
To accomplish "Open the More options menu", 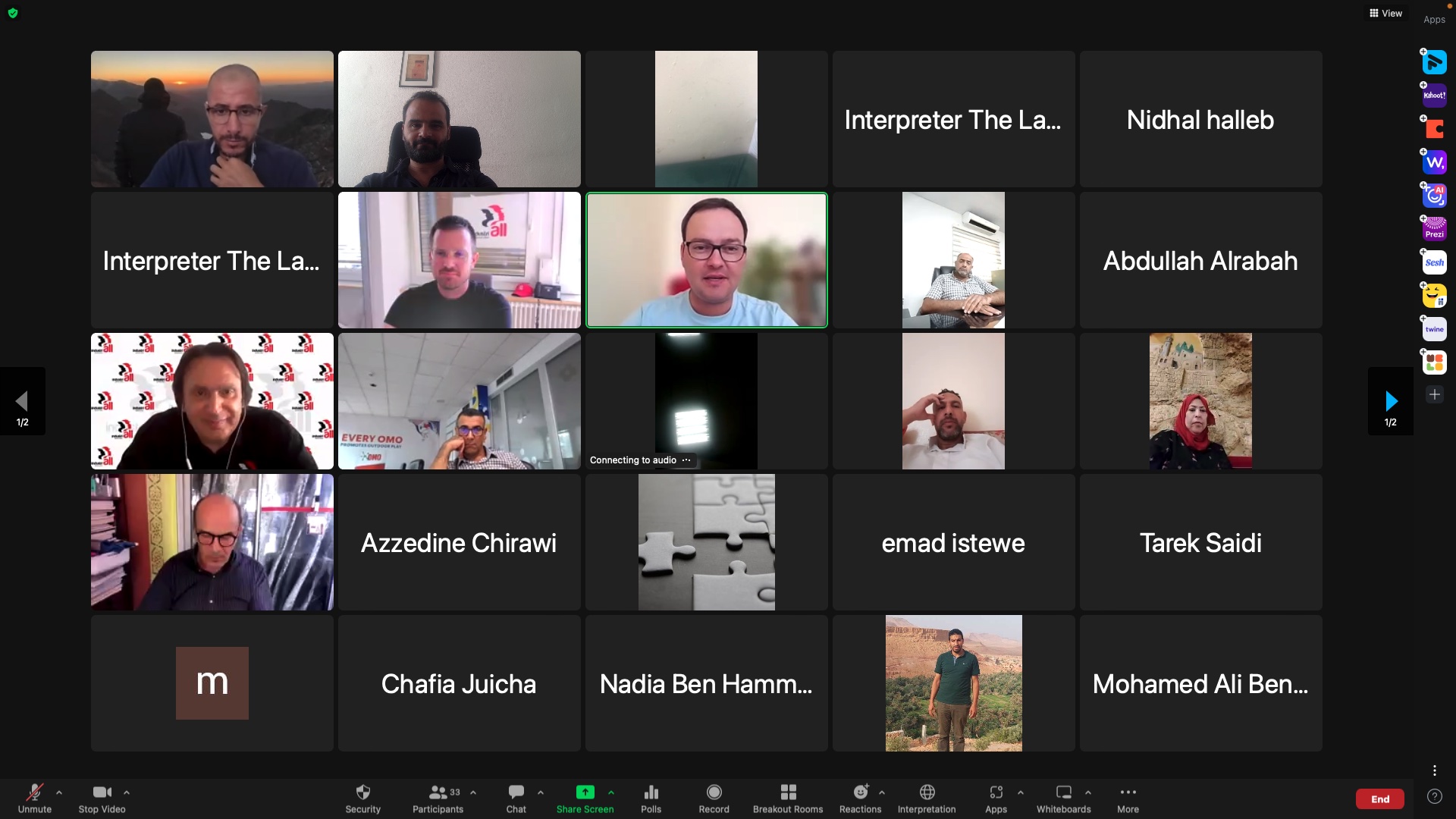I will [1128, 792].
